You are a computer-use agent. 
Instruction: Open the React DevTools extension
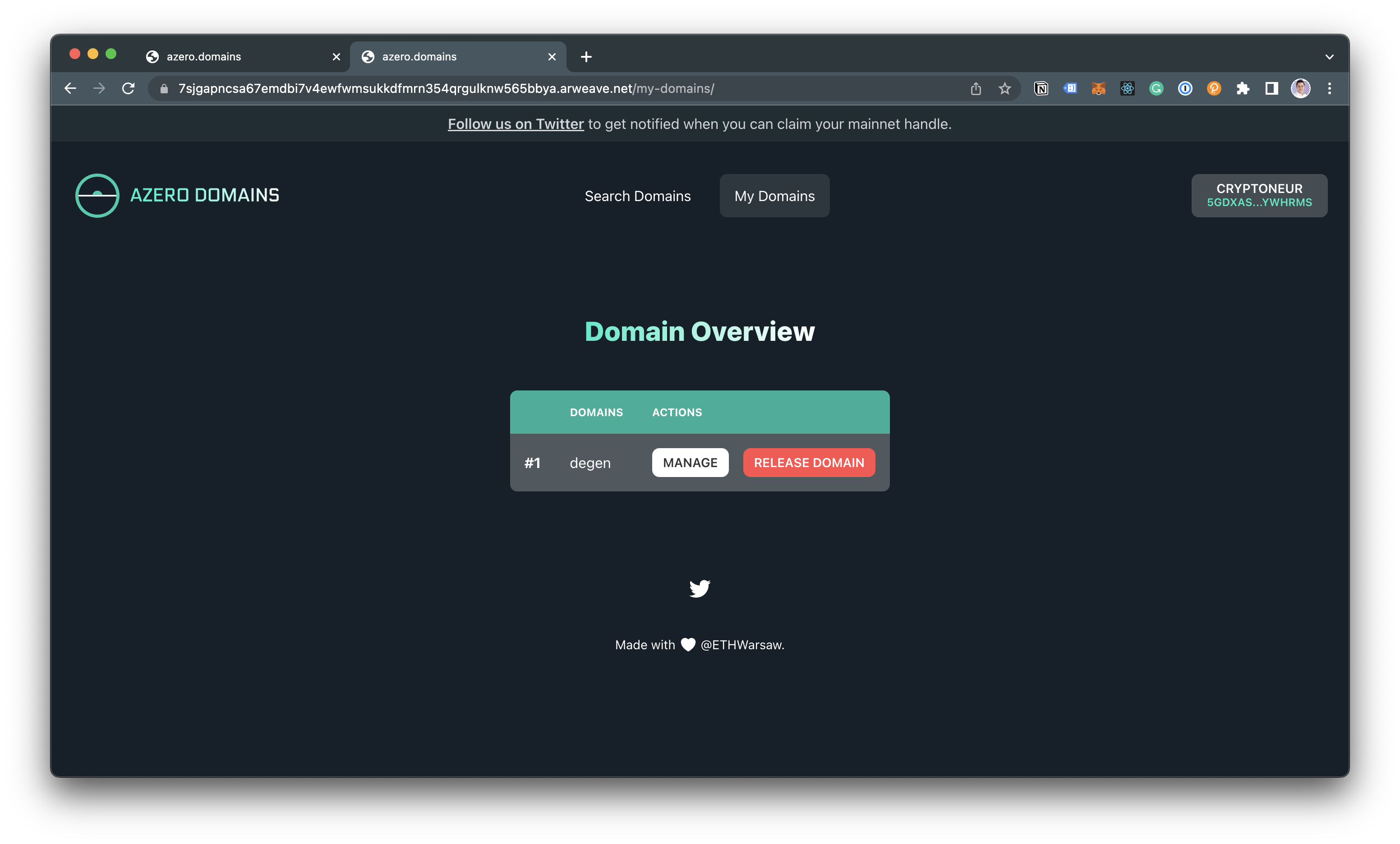[1127, 89]
